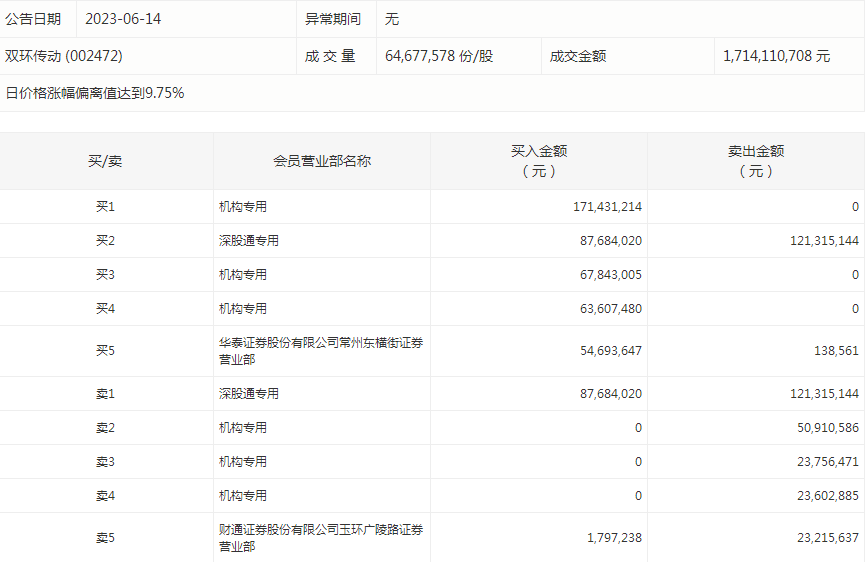
Task: Click the 成交量 value 64,677,578 份/股
Action: [x=439, y=57]
